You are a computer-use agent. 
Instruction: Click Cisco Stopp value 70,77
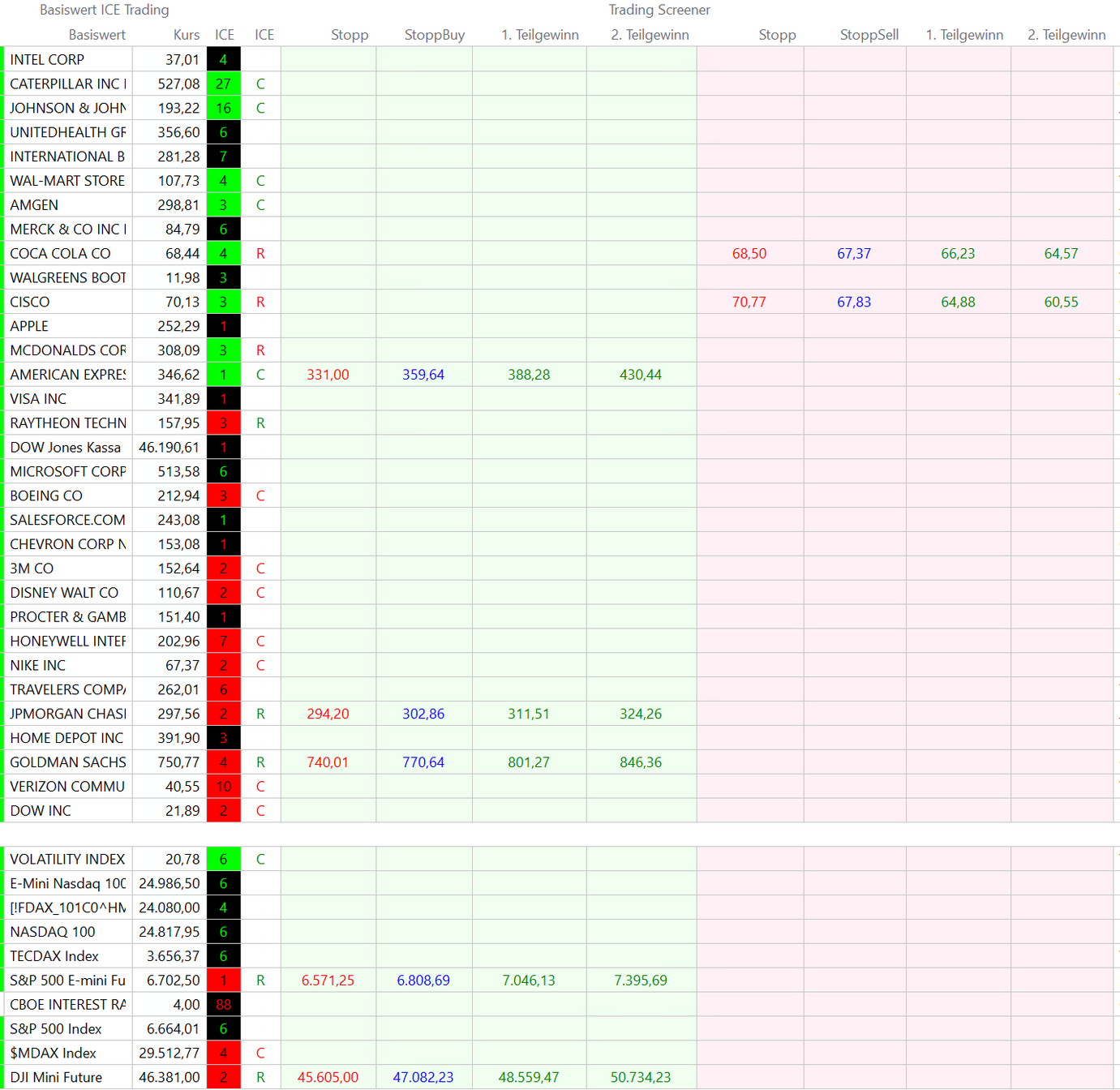pos(749,302)
